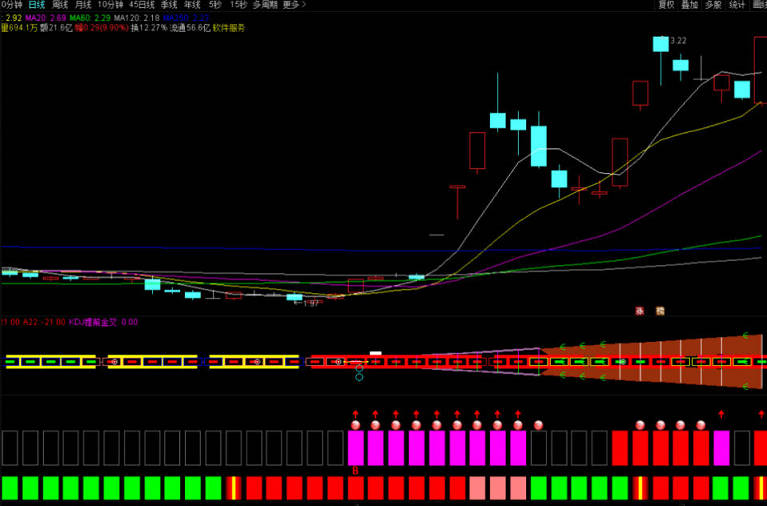Image resolution: width=767 pixels, height=506 pixels.
Task: Select the 季线 quarterly period tab
Action: click(x=169, y=5)
